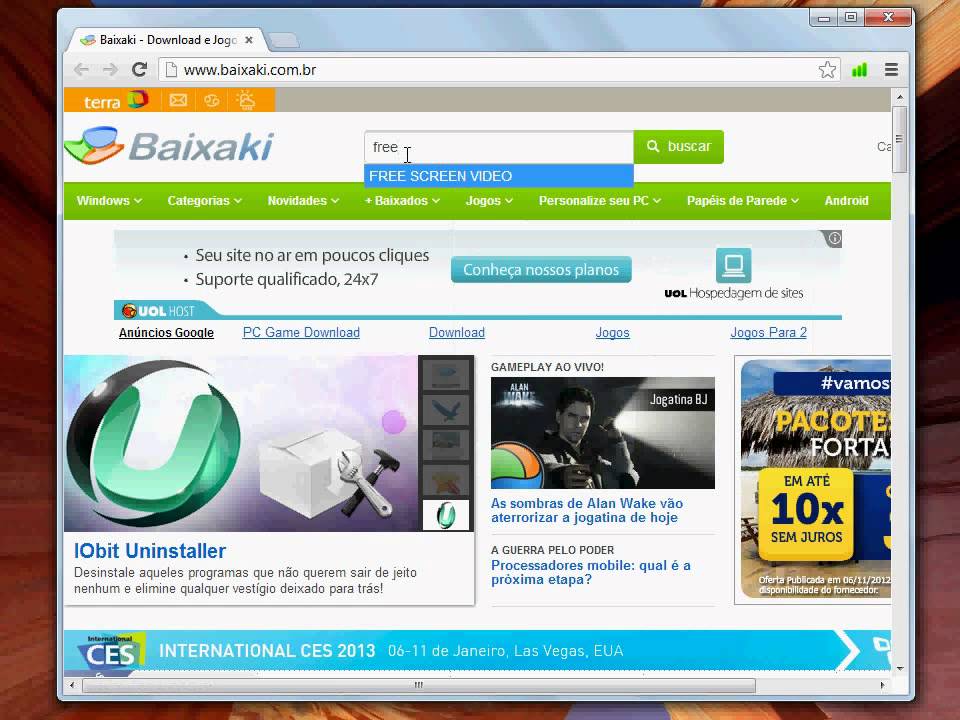
Task: Expand the Categorias menu
Action: 204,201
